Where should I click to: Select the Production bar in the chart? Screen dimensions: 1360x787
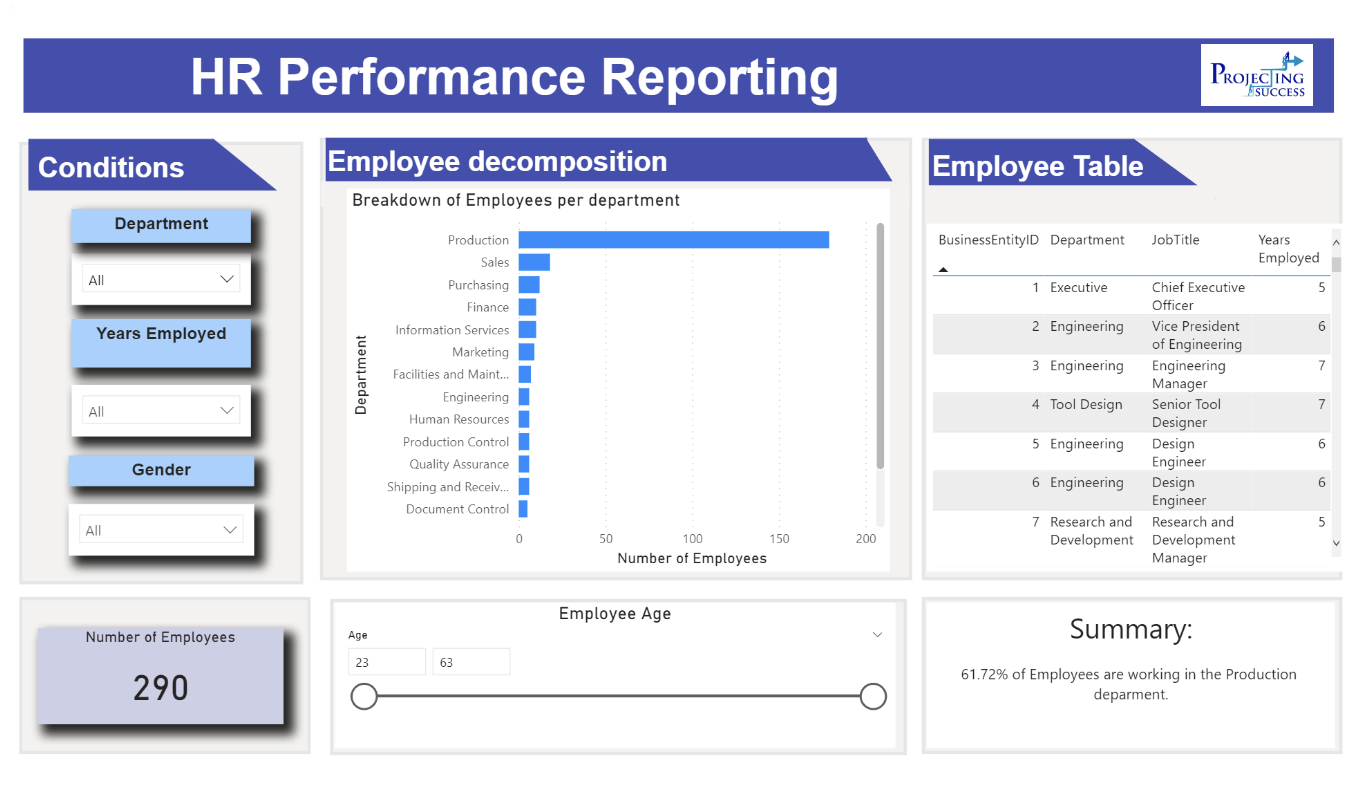point(673,240)
